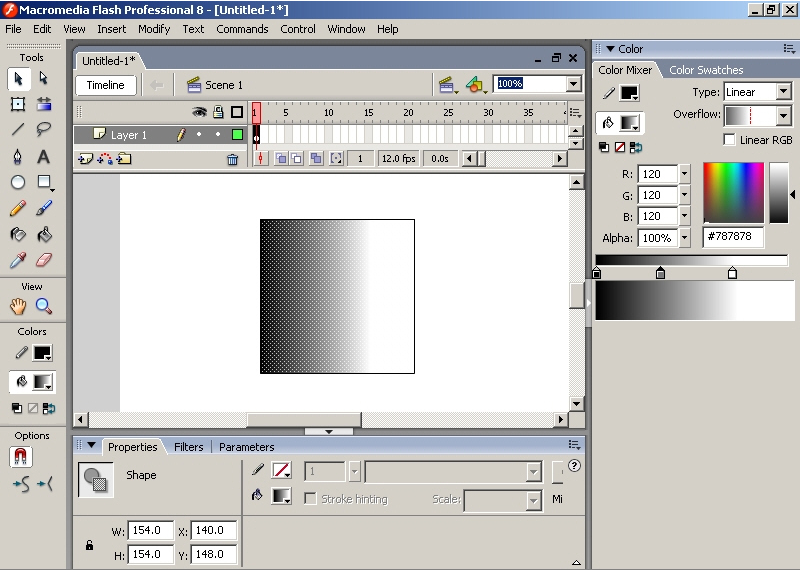The width and height of the screenshot is (805, 572).
Task: Select the Lasso tool
Action: coord(44,129)
